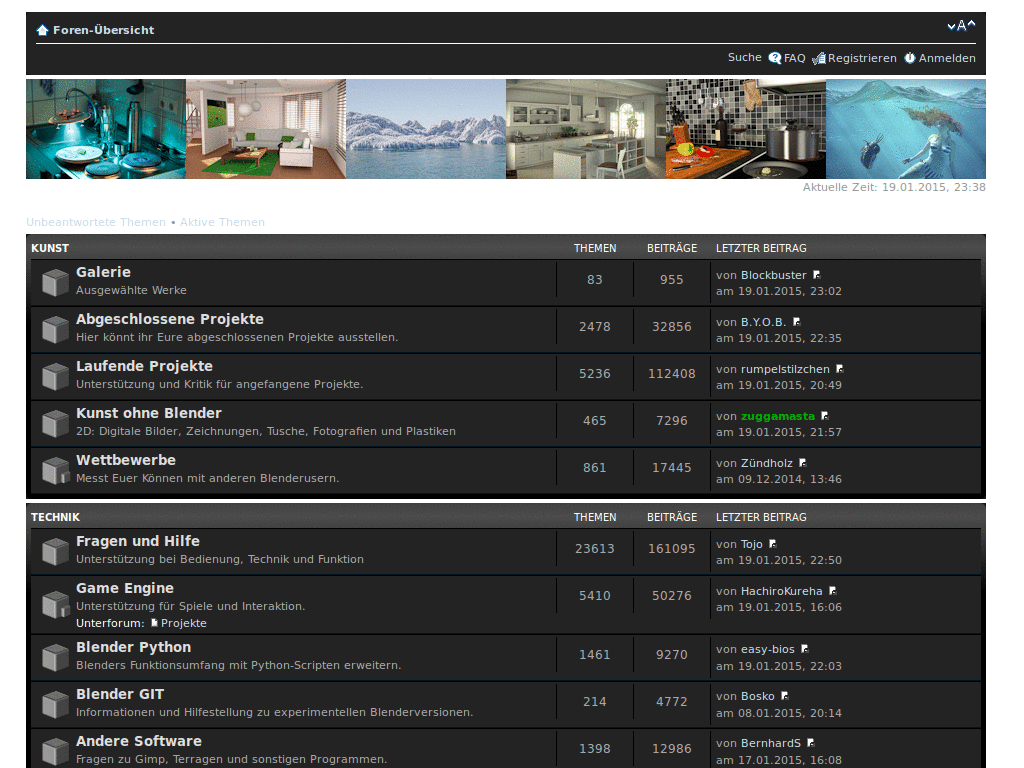Click the underwater mermaid banner image
Viewport: 1024px width, 768px height.
pyautogui.click(x=906, y=129)
